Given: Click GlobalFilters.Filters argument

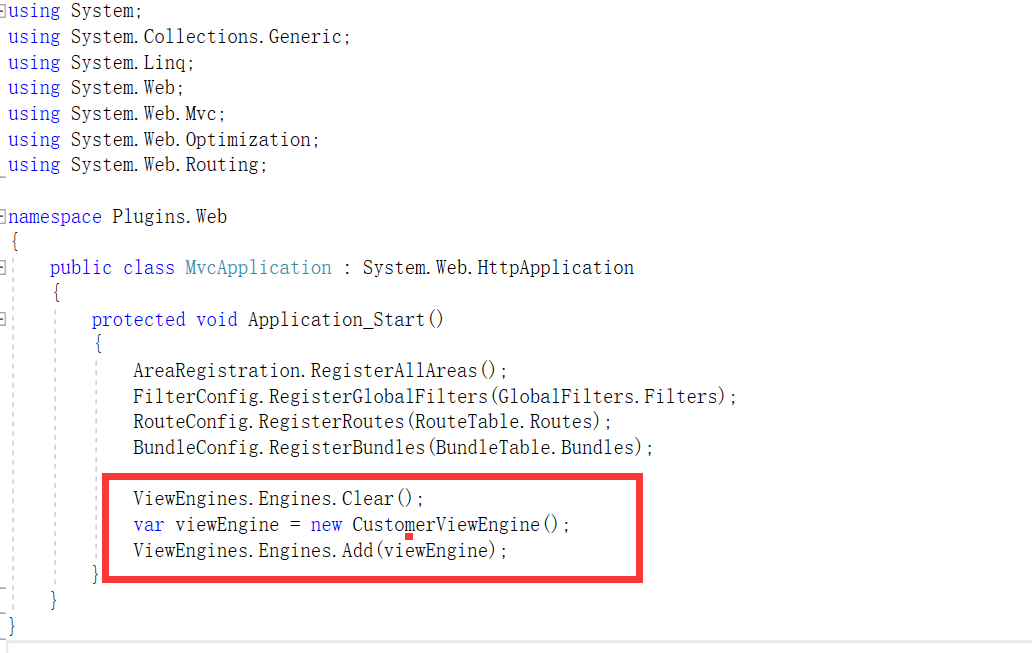Looking at the screenshot, I should 608,397.
